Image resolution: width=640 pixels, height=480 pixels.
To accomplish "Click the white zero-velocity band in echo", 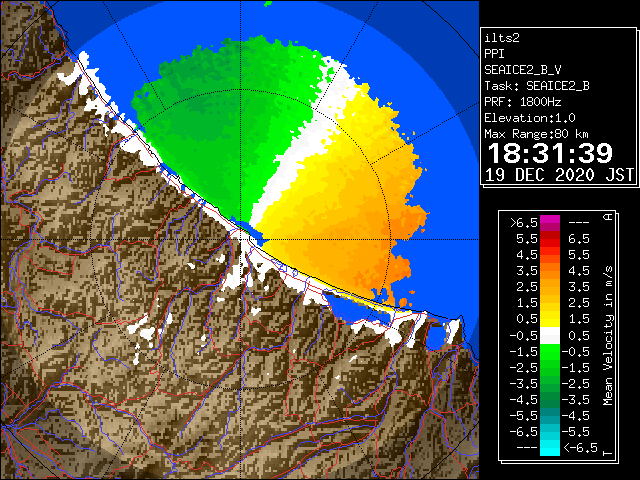I will click(x=300, y=152).
